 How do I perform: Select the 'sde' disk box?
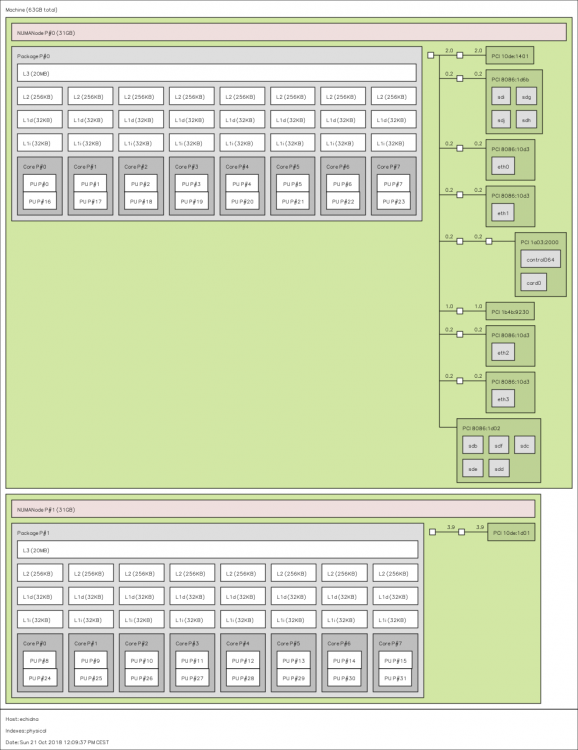click(x=473, y=468)
